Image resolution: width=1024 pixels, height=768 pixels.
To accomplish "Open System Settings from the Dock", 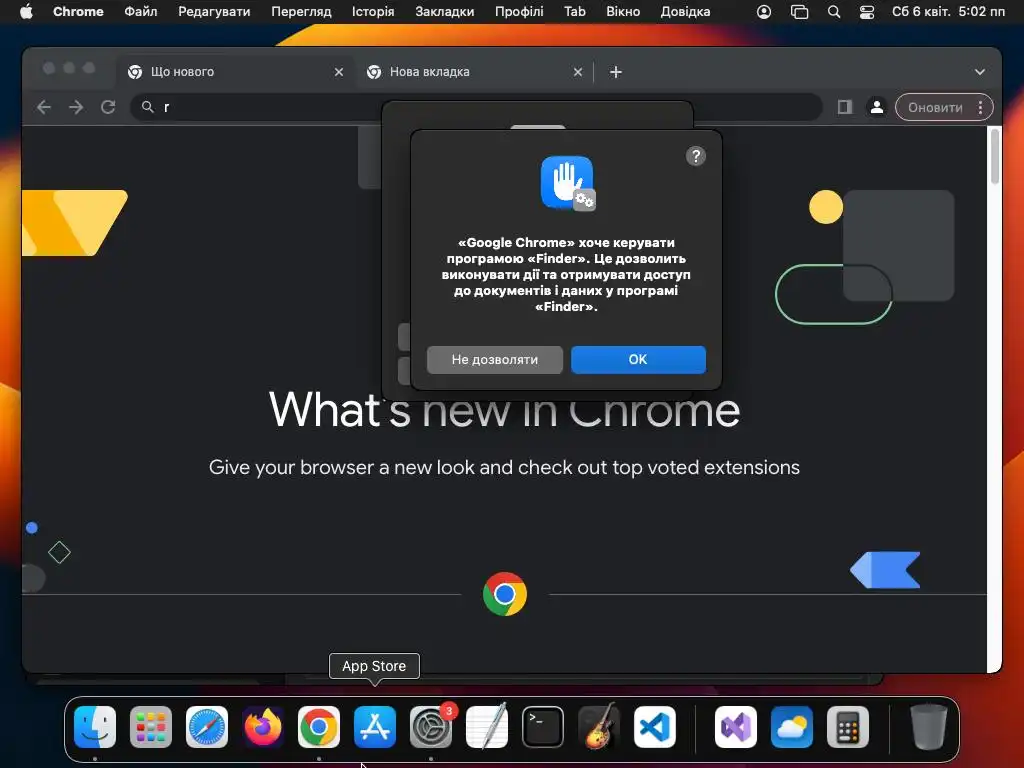I will tap(431, 727).
